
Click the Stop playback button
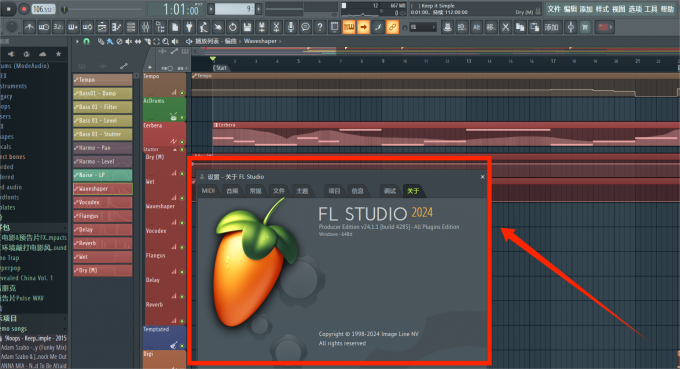pyautogui.click(x=9, y=9)
